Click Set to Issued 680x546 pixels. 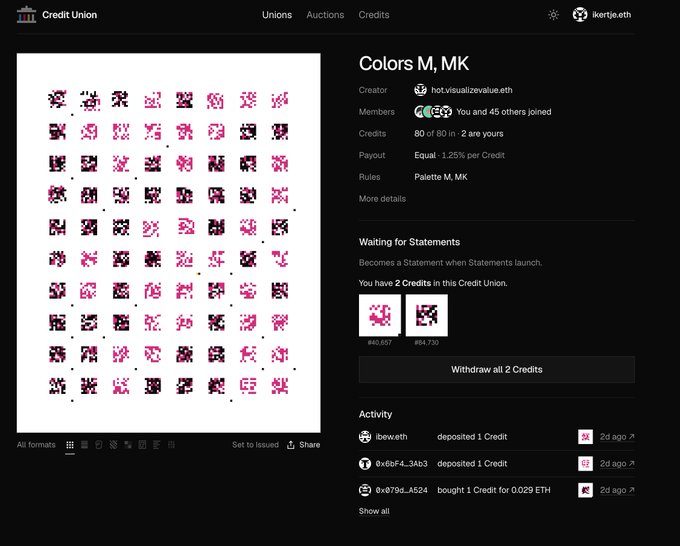click(255, 445)
